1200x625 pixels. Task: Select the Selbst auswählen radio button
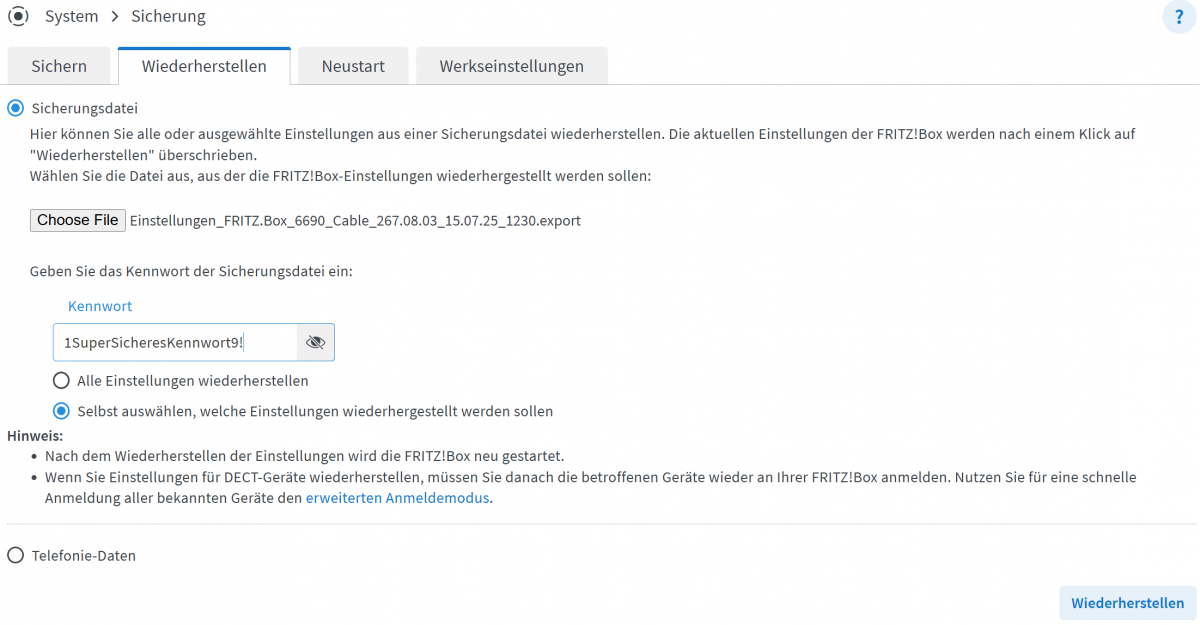pos(62,411)
